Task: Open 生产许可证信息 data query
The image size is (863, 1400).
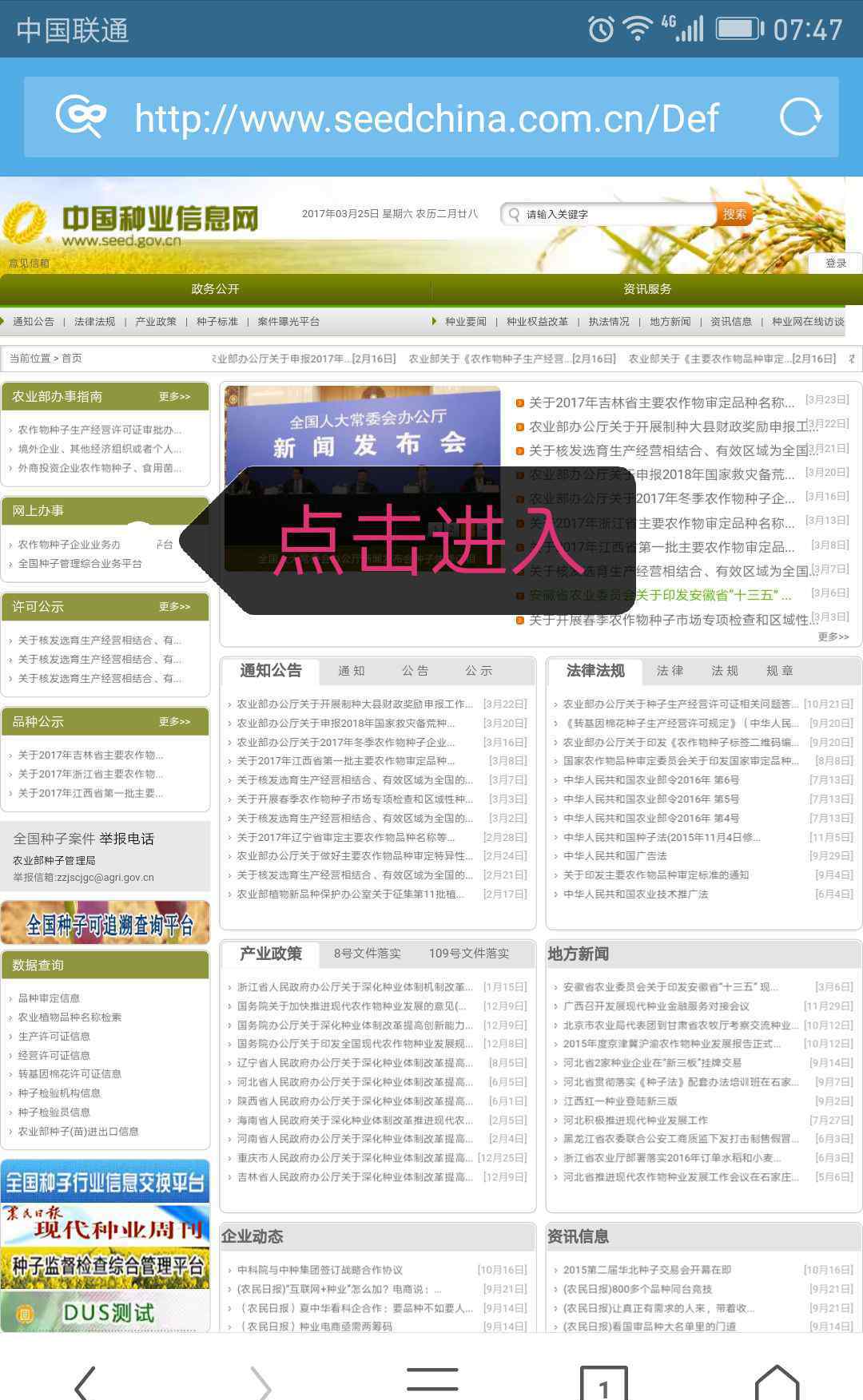Action: tap(54, 1037)
